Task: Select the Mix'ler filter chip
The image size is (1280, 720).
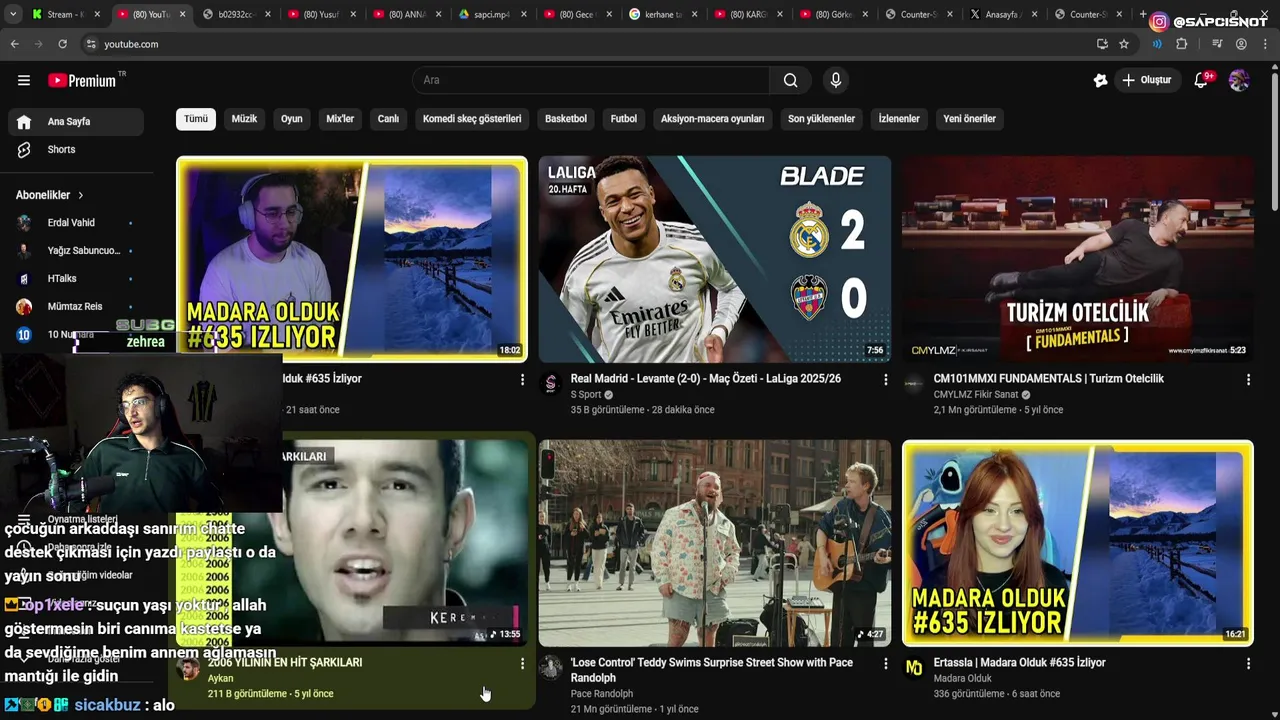Action: click(340, 118)
